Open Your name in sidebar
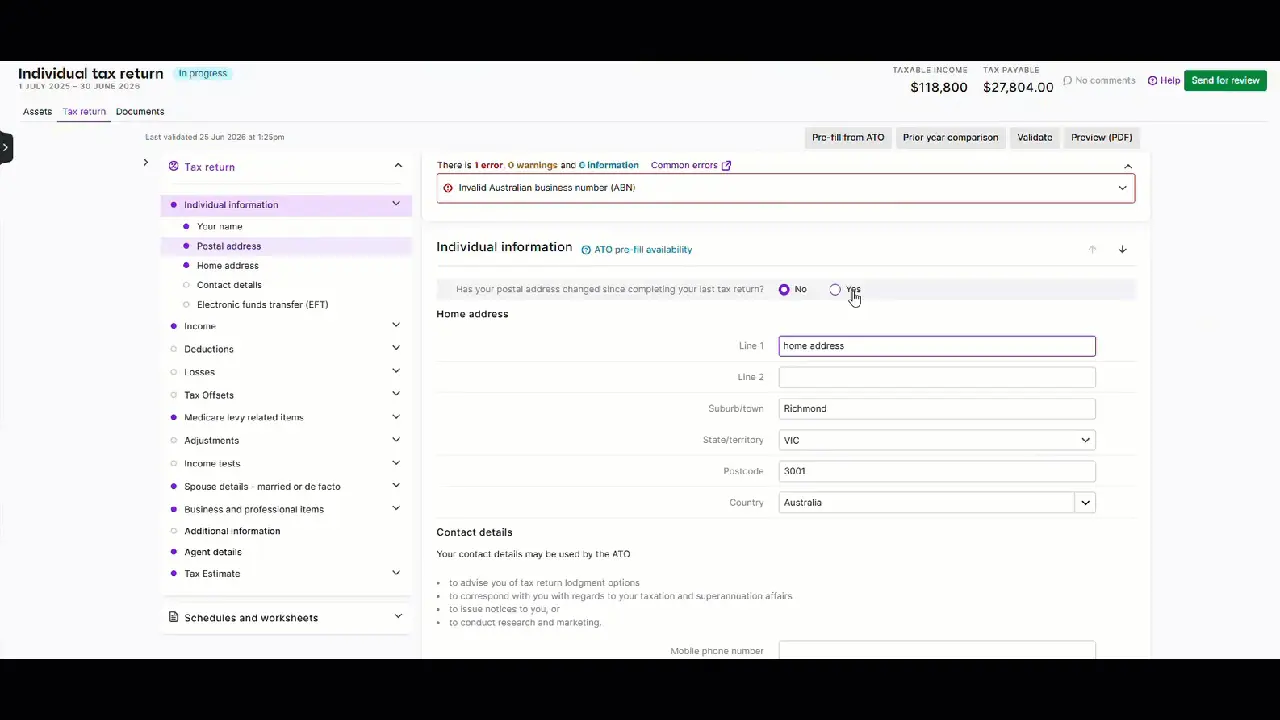 219,227
